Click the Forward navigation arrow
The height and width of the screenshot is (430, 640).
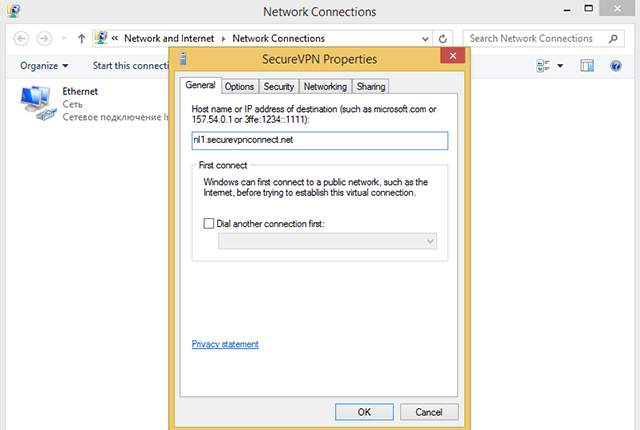click(44, 39)
